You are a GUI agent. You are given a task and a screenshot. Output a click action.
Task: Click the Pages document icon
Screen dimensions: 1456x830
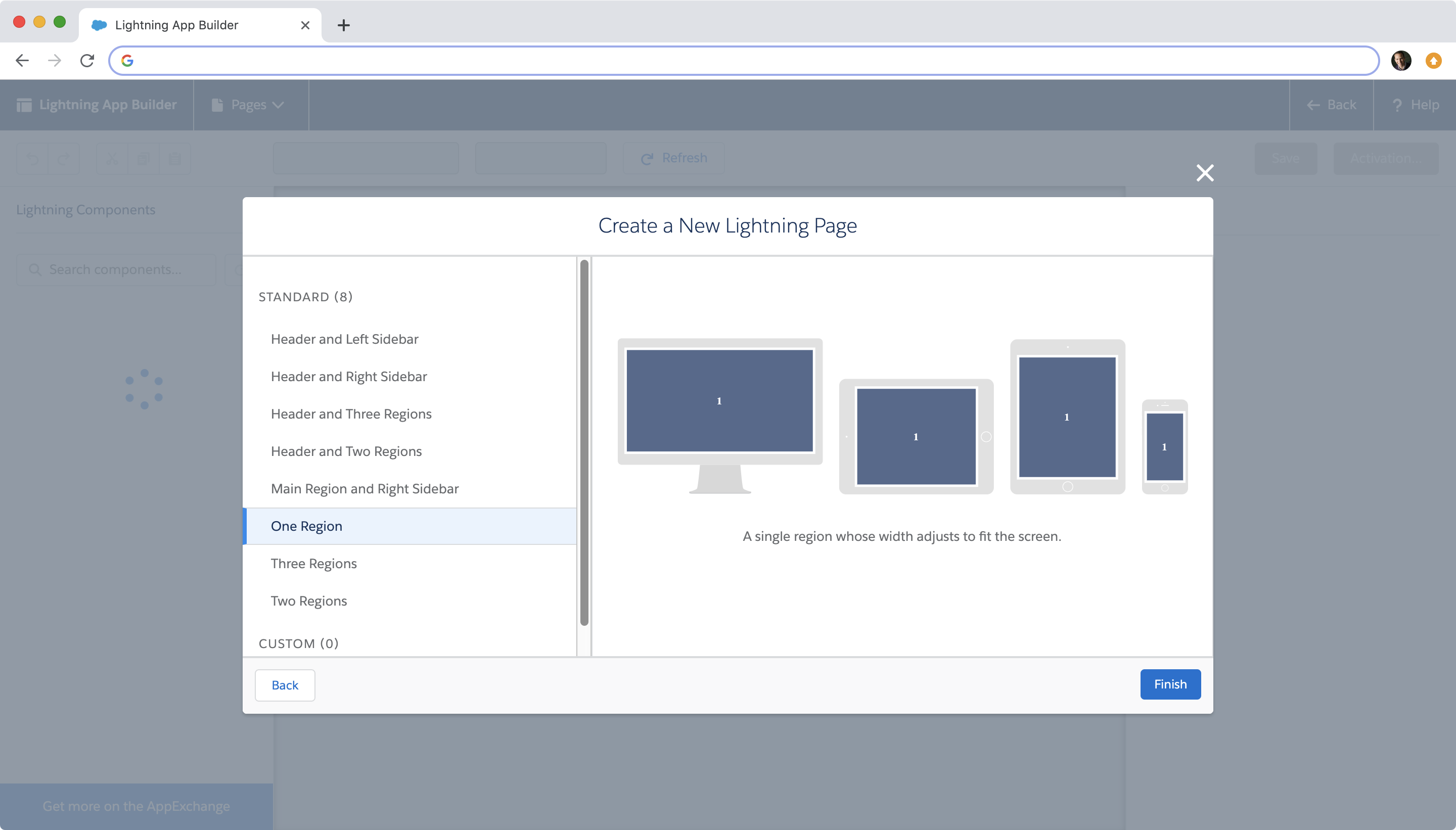(217, 105)
